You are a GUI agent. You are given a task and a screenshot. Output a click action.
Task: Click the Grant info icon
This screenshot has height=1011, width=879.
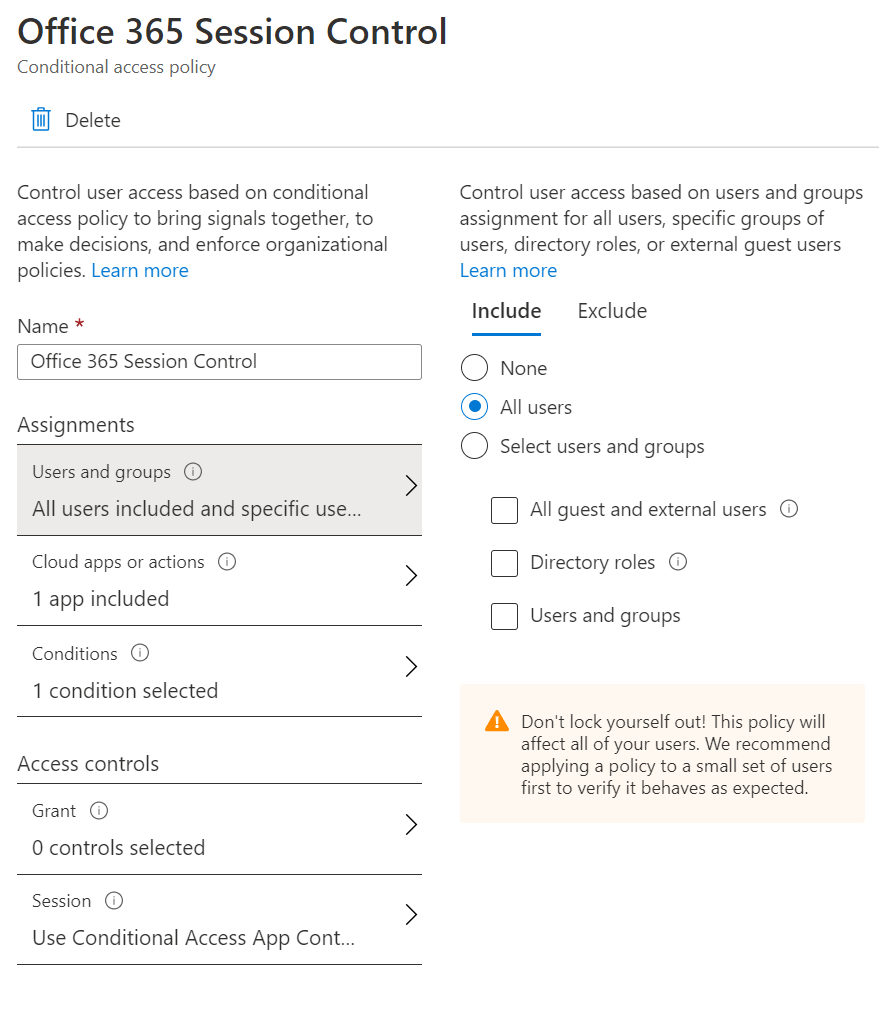tap(99, 810)
